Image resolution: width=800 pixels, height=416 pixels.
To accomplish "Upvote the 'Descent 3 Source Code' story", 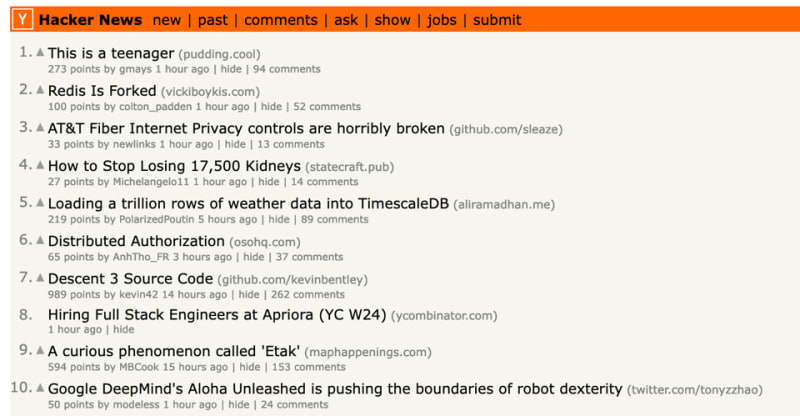I will tap(41, 278).
